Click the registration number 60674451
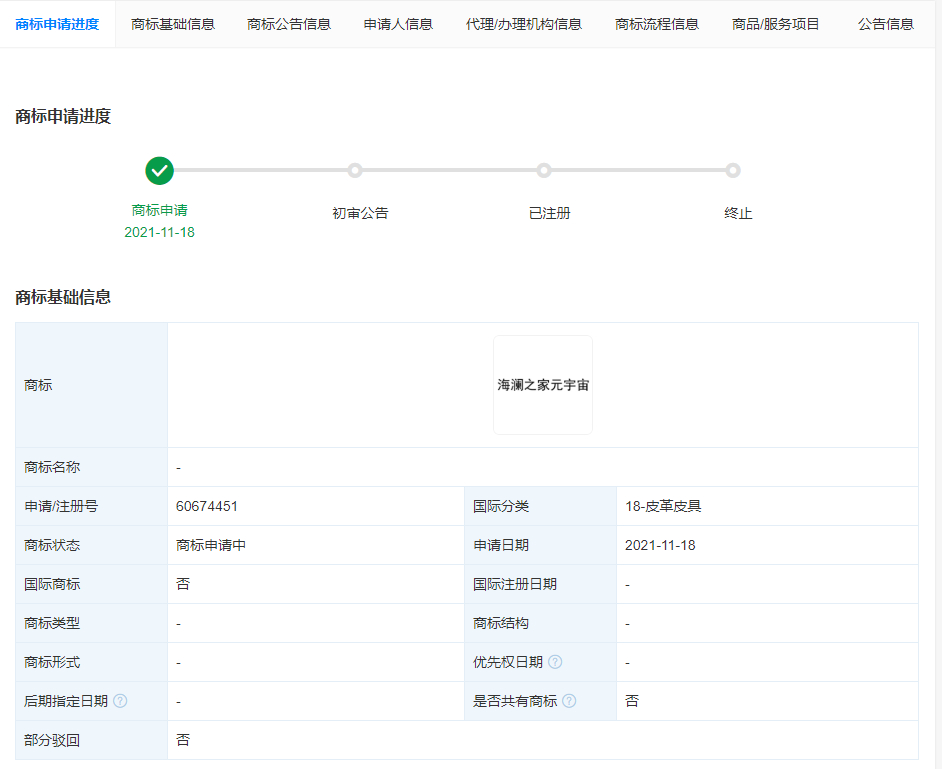This screenshot has width=942, height=769. click(x=207, y=506)
